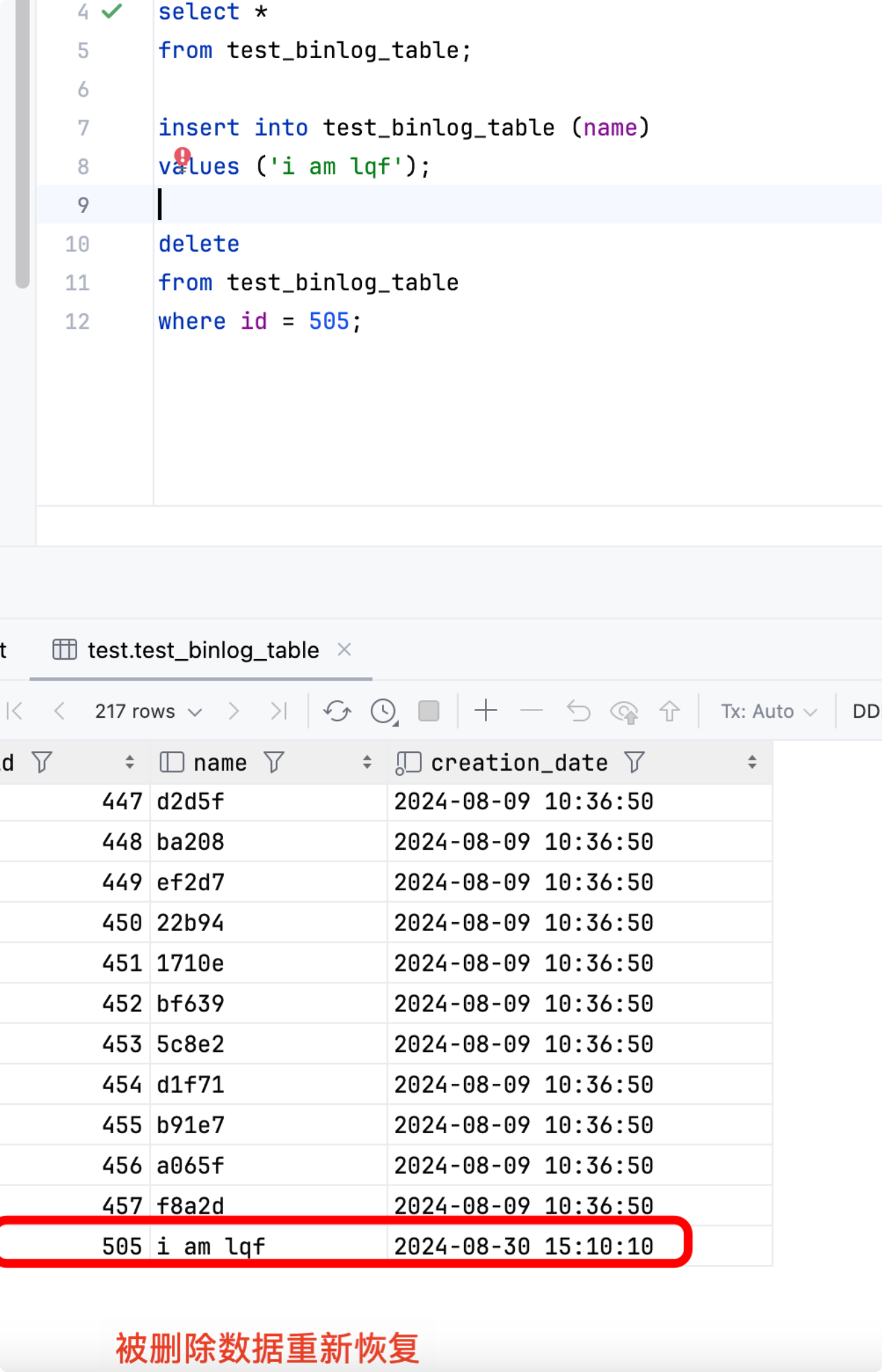This screenshot has height=1372, width=882.
Task: Go to the next page of results
Action: [234, 711]
